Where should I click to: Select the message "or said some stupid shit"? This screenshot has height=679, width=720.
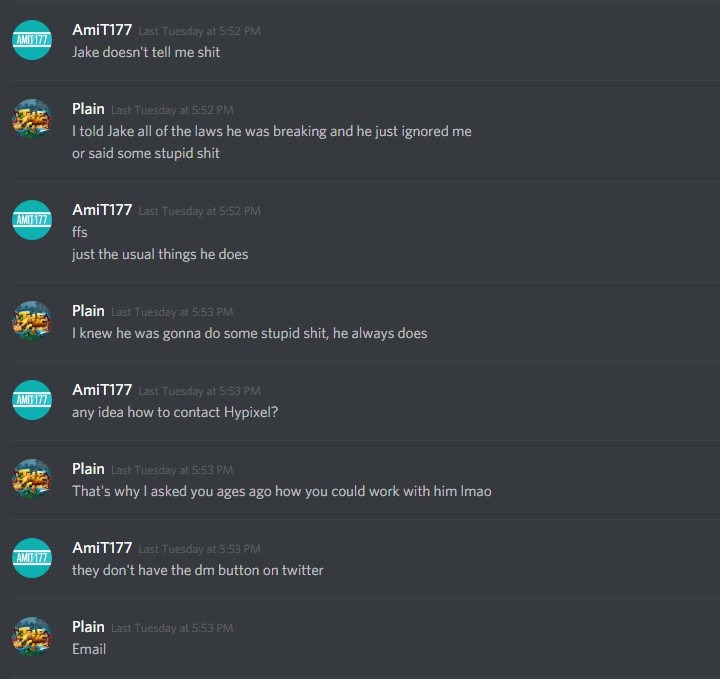(146, 153)
